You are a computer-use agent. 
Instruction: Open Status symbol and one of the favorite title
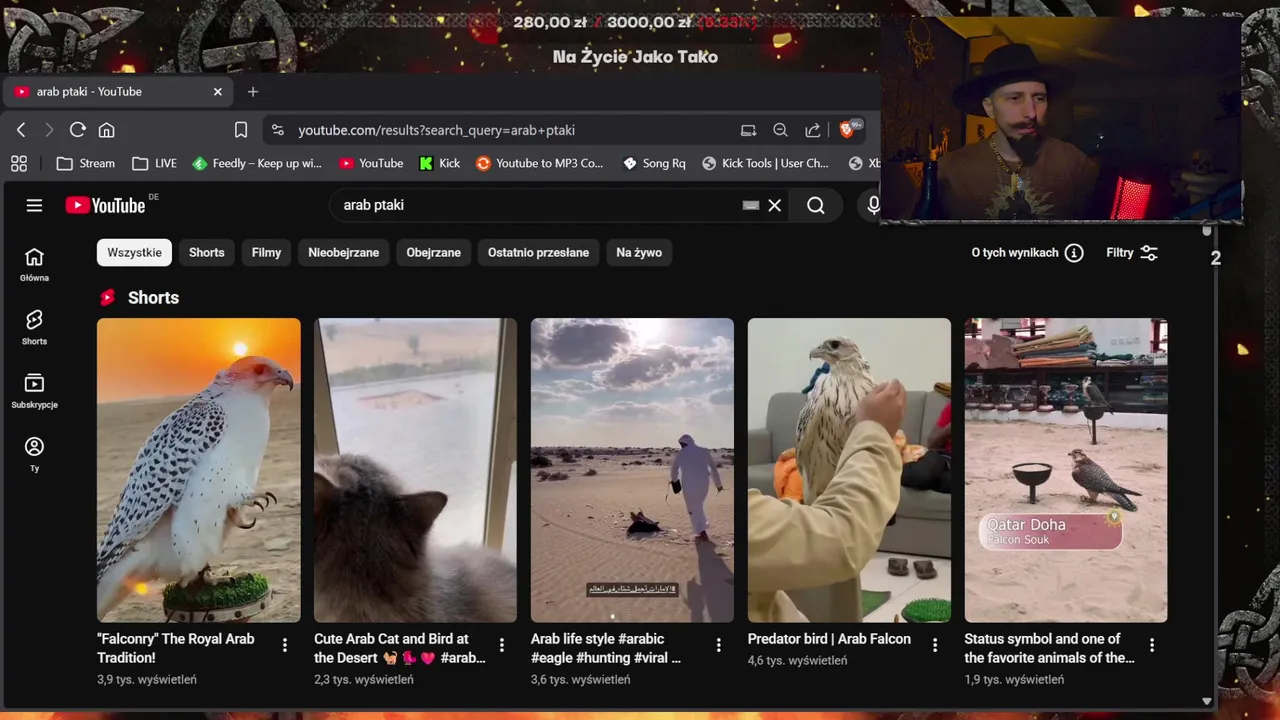[x=1049, y=648]
